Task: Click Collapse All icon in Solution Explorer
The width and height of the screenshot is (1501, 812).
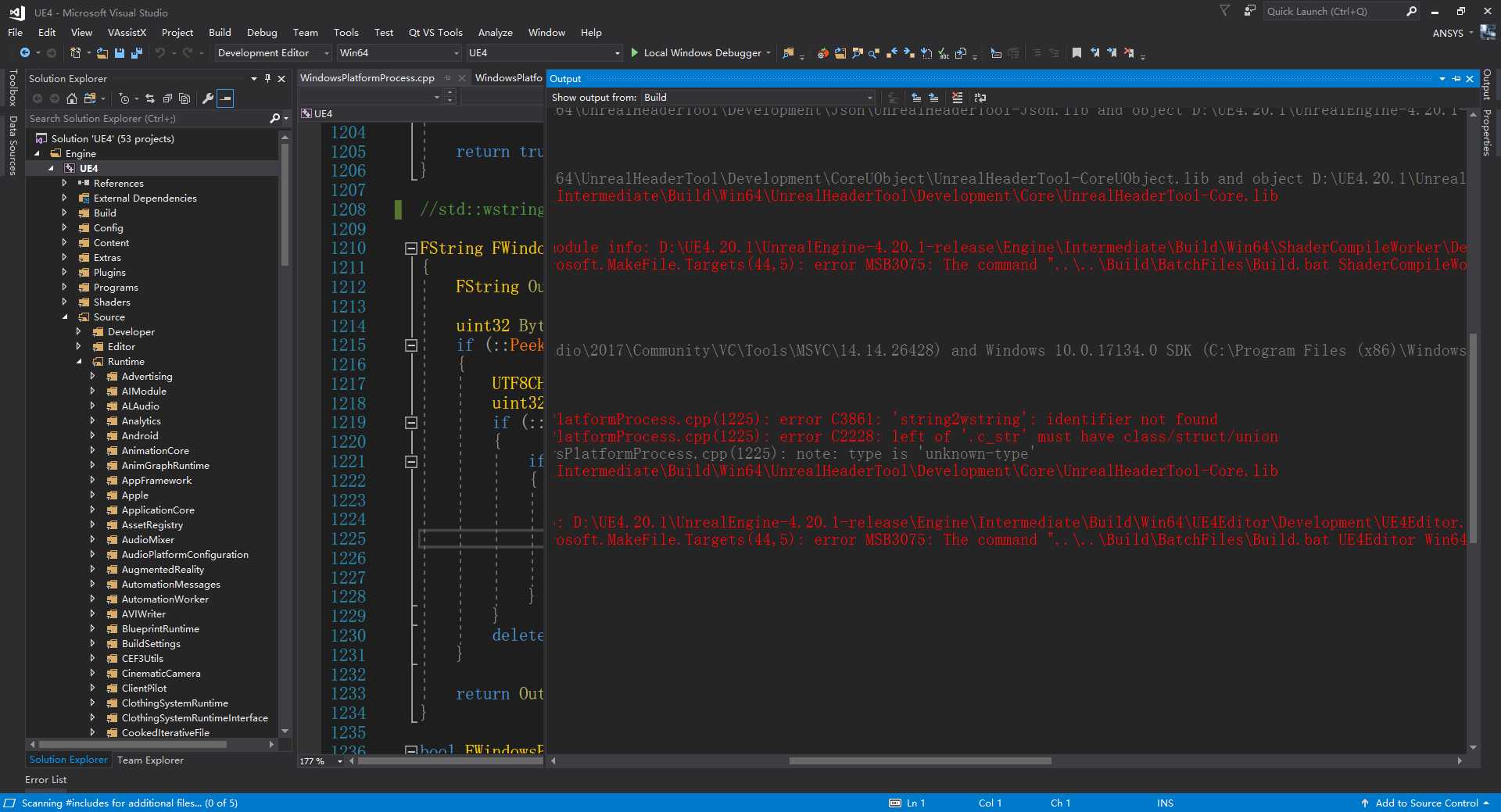Action: tap(167, 98)
